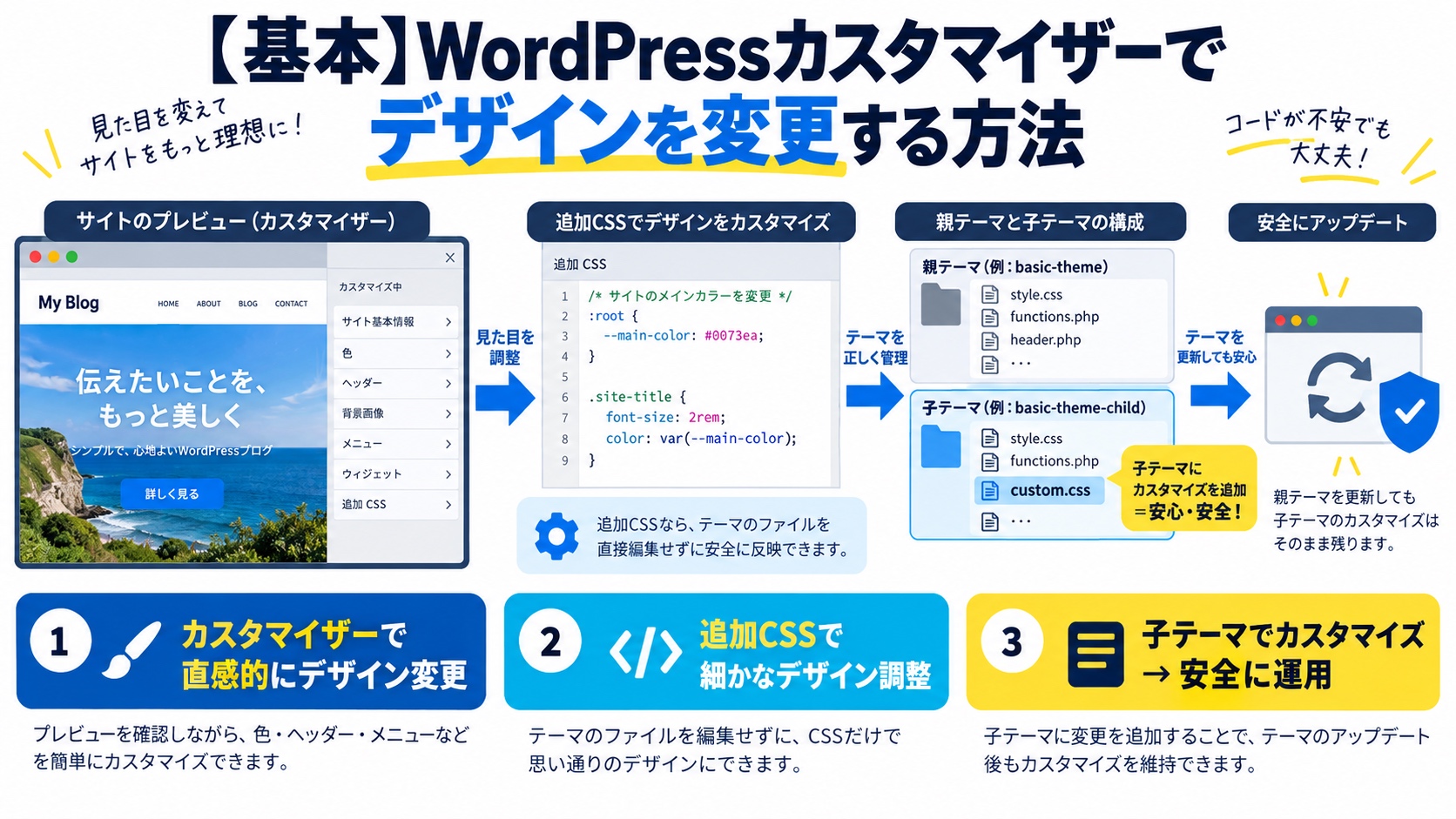
Task: Click the 親テーマと子テーマの構成 header label
Action: pyautogui.click(x=1040, y=223)
